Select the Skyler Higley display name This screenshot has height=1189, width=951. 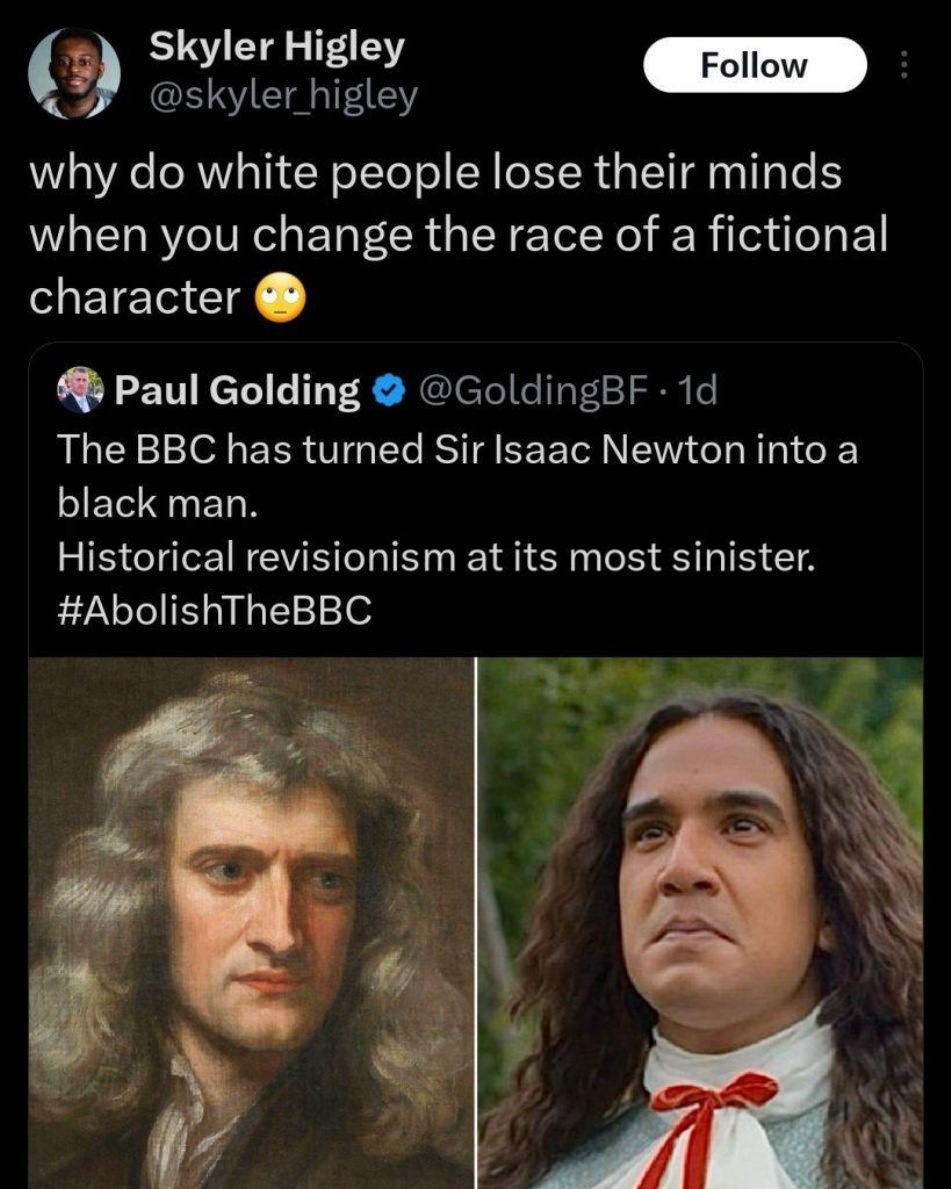[x=277, y=49]
